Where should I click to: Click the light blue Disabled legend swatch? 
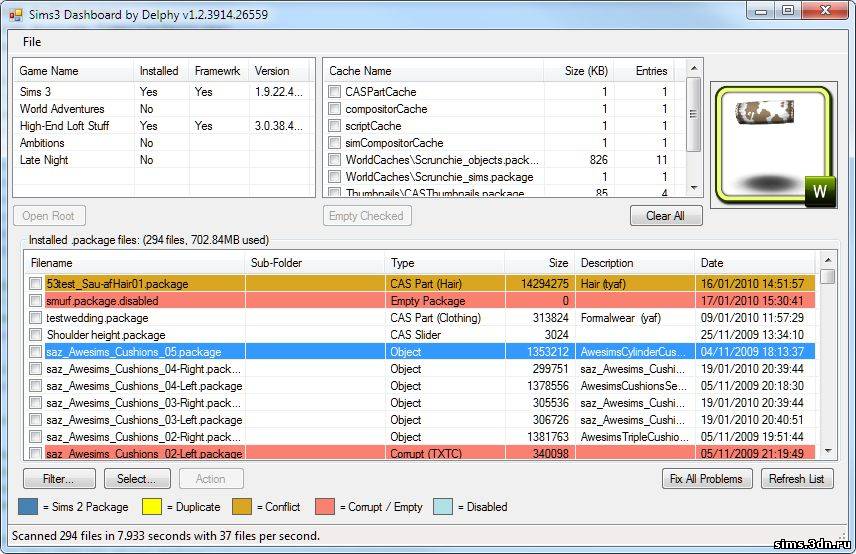443,507
